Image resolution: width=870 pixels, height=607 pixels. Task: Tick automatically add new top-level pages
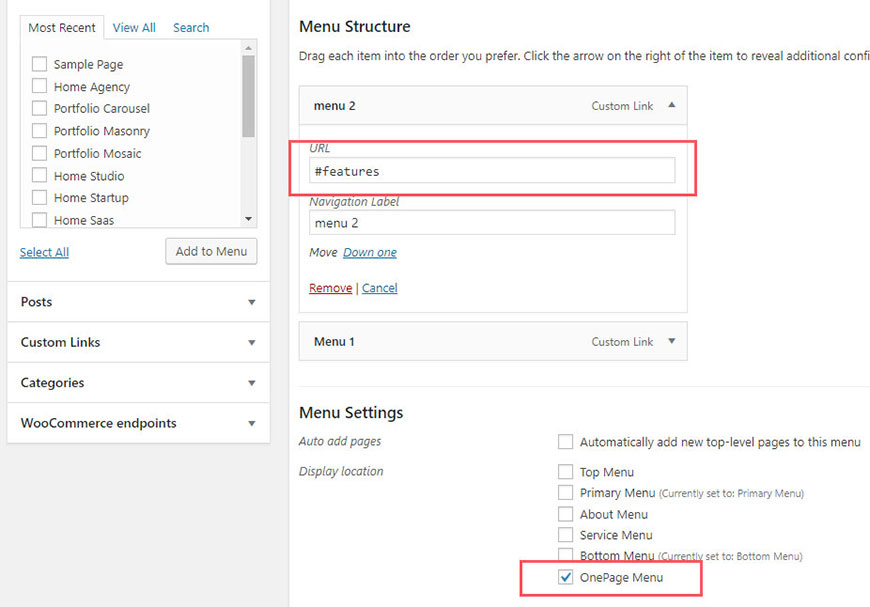[565, 442]
